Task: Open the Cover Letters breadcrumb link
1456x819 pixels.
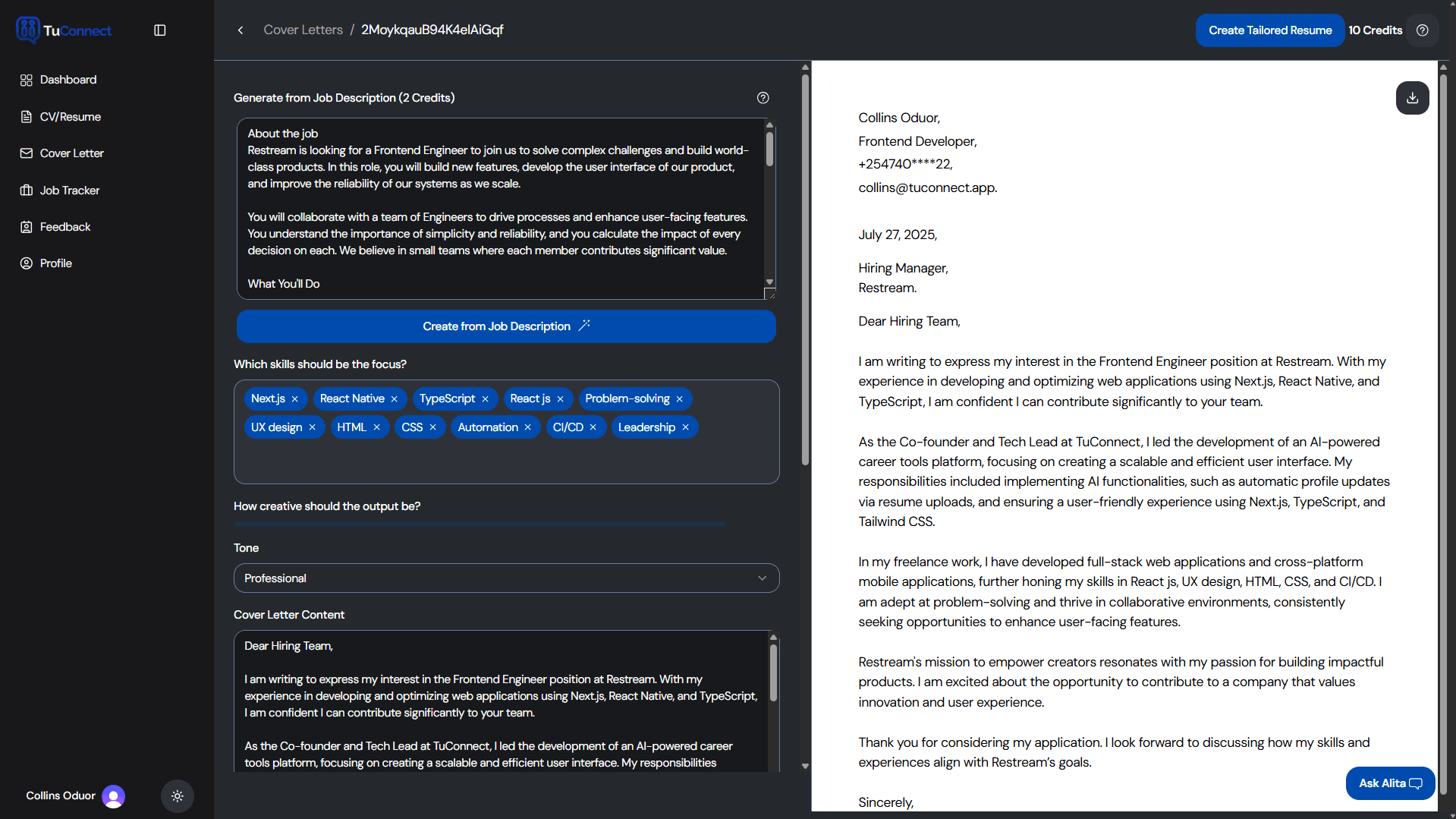Action: tap(303, 30)
